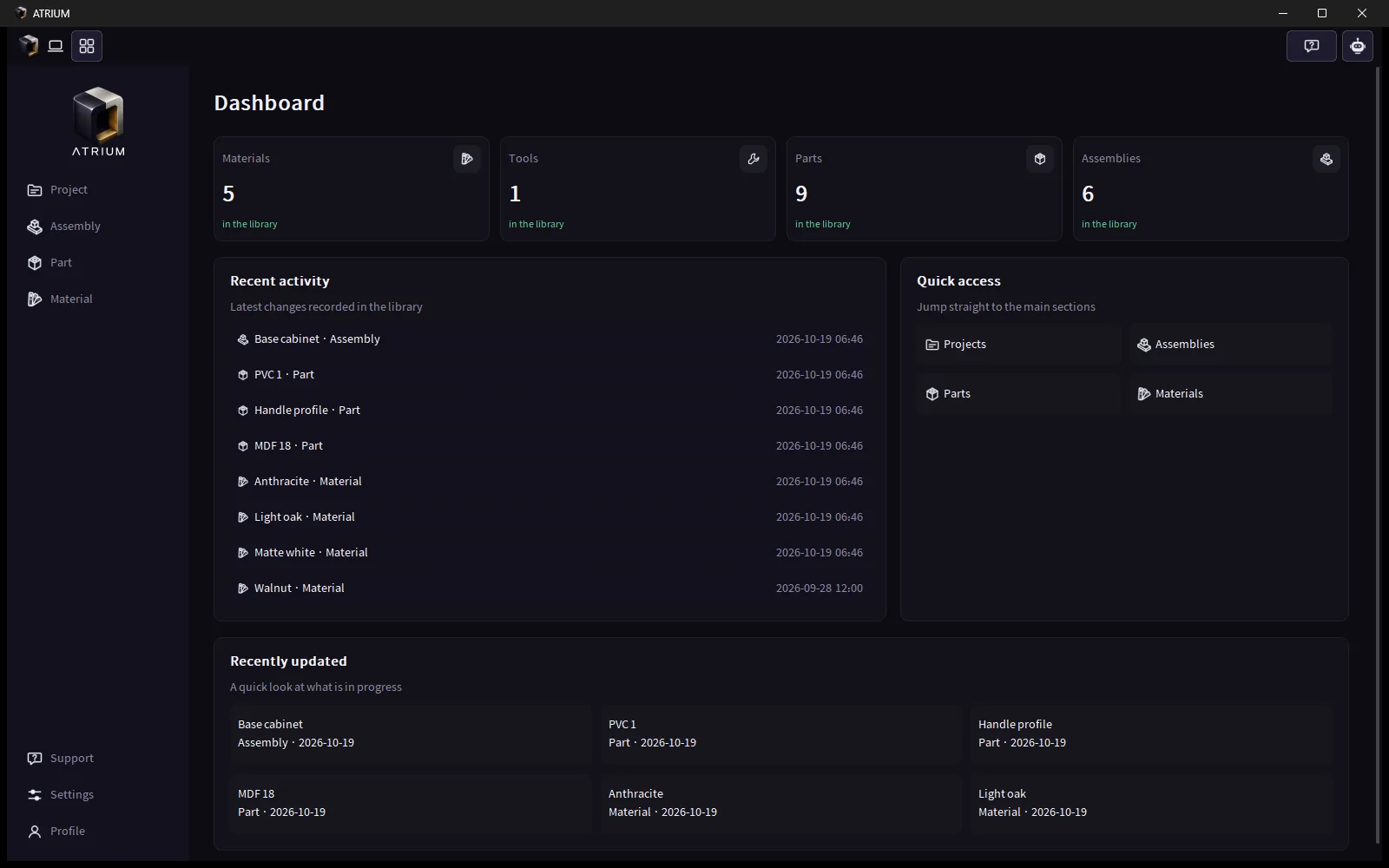Viewport: 1389px width, 868px height.
Task: Click the Parts count 9
Action: coord(801,194)
